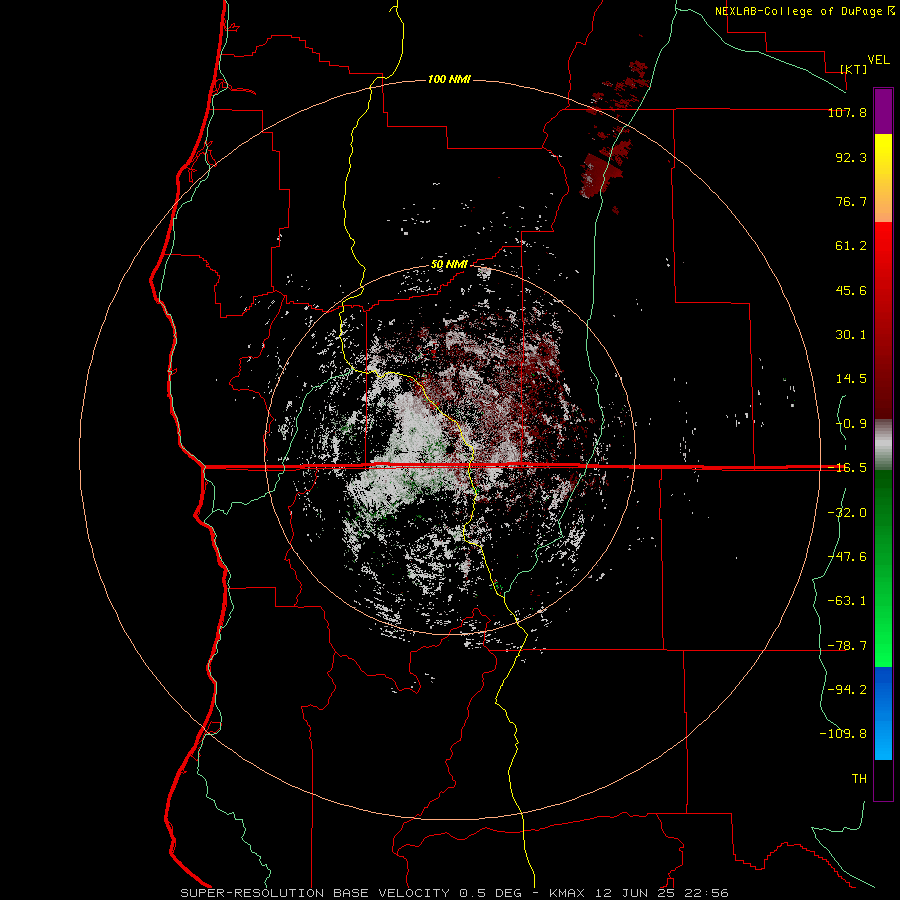
Task: Click the VEL legend heading
Action: pos(878,60)
